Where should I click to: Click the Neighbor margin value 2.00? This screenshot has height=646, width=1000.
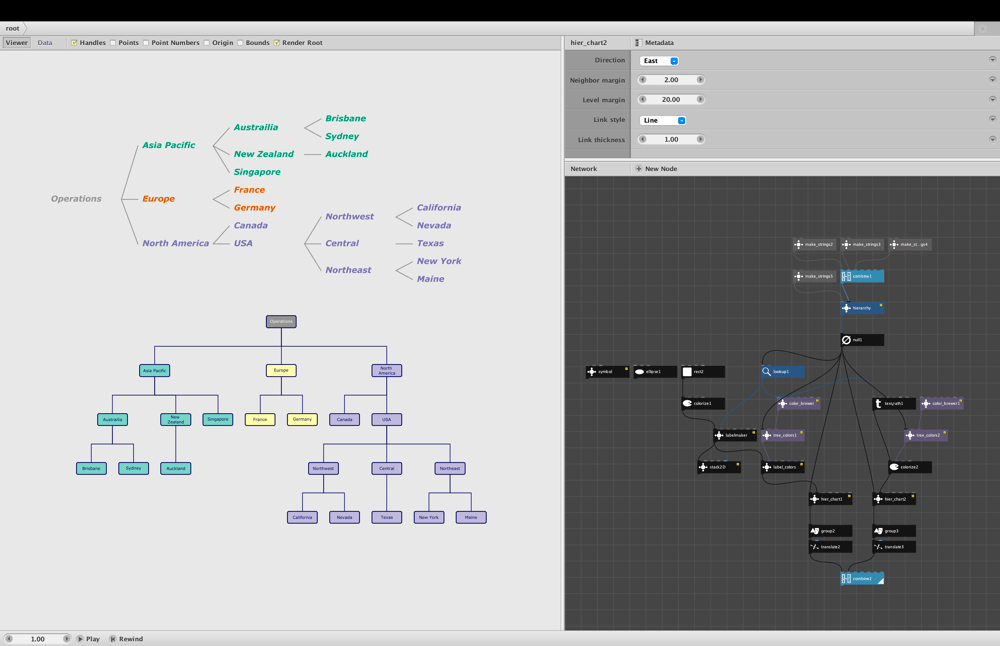pos(671,80)
